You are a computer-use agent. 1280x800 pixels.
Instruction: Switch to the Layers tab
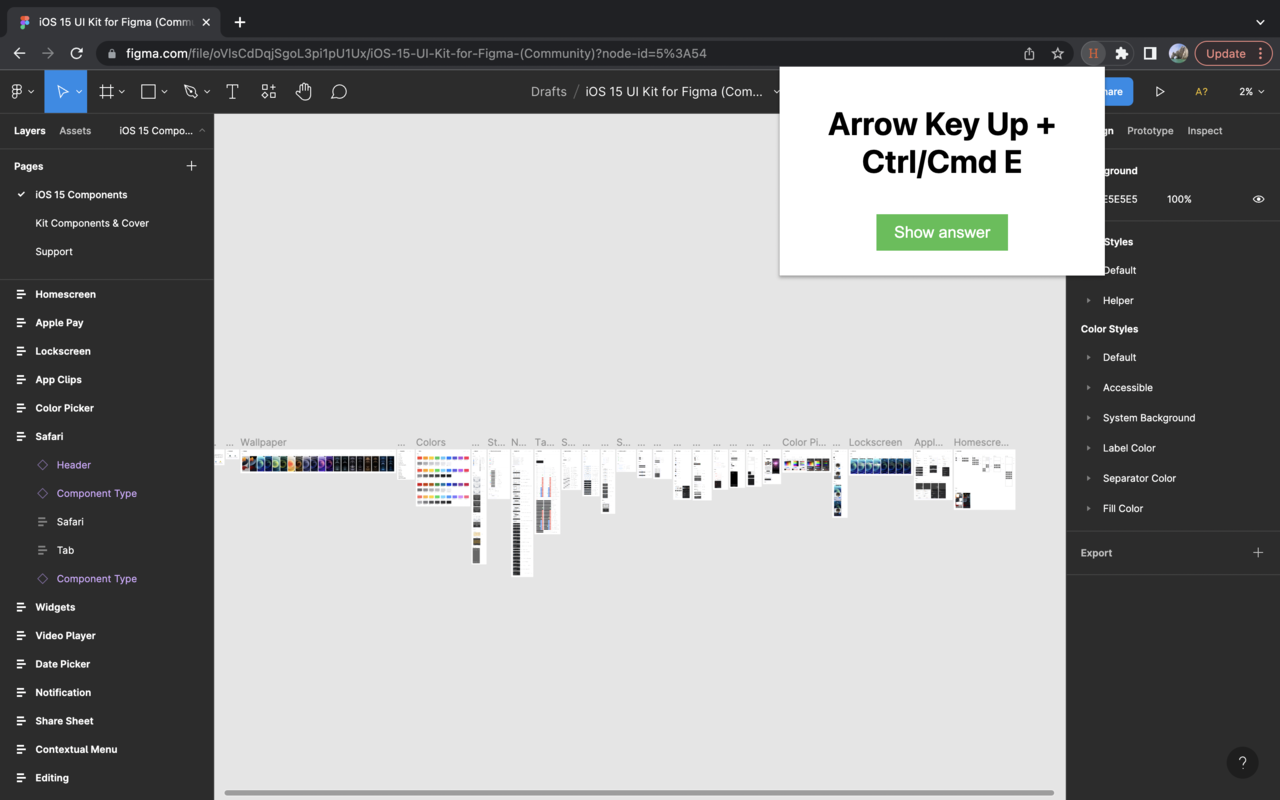pos(30,130)
